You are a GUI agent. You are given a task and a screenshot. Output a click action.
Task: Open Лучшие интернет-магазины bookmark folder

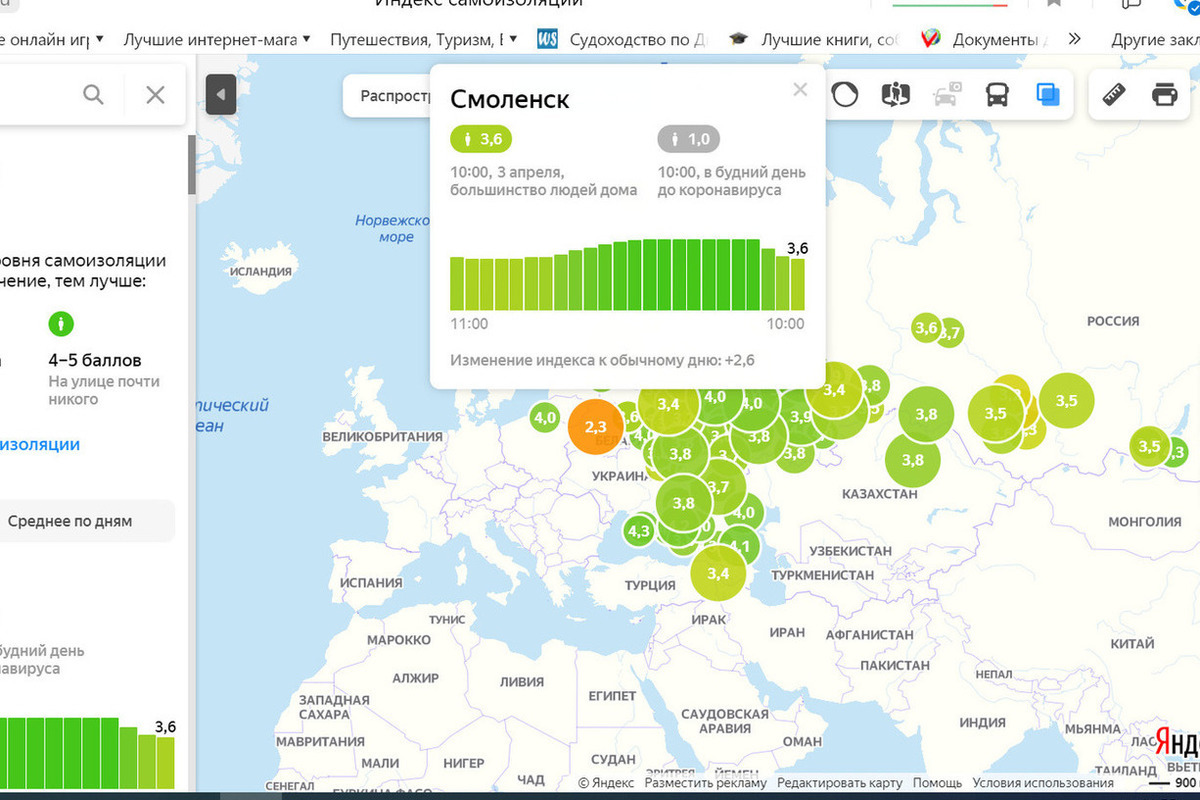pos(210,40)
